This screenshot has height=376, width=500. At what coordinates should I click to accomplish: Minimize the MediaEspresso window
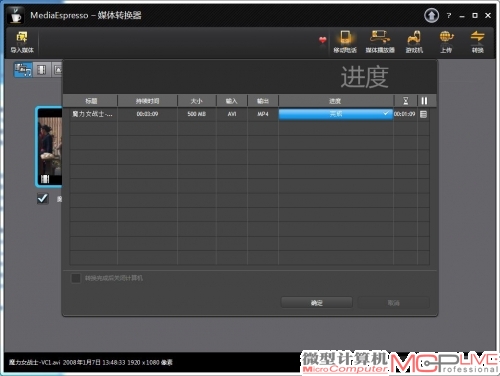462,16
